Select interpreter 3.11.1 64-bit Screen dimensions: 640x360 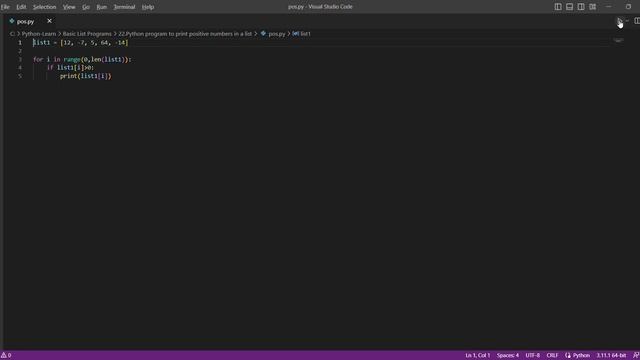[x=611, y=356]
